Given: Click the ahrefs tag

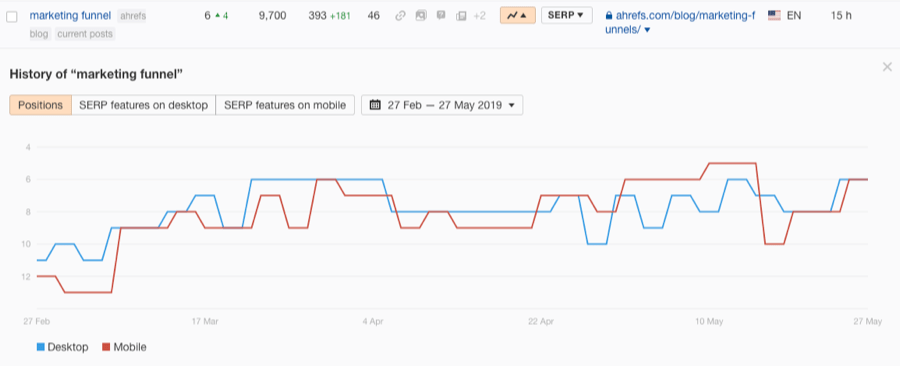Looking at the screenshot, I should (x=132, y=16).
